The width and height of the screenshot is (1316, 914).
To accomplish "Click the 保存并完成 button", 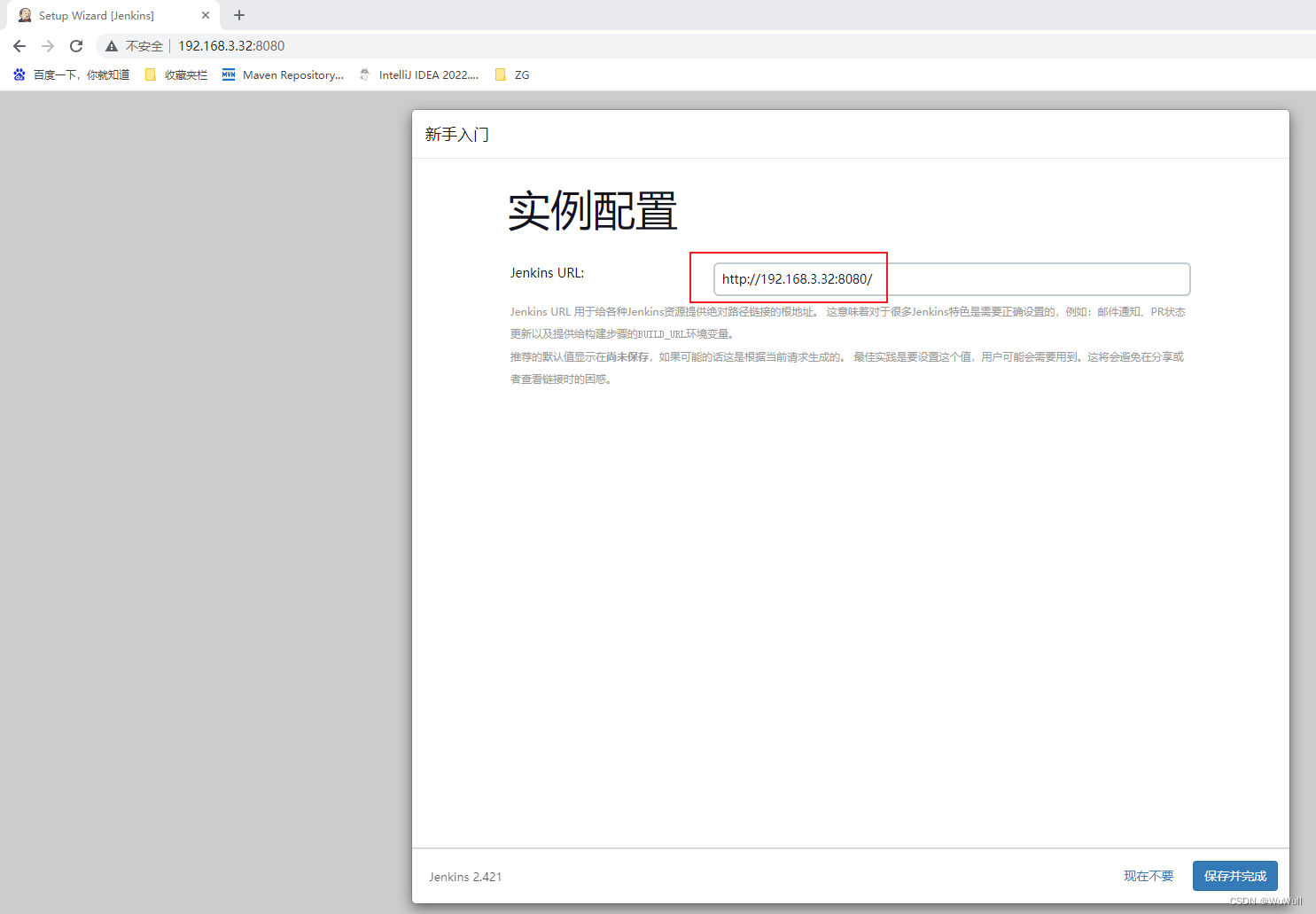I will click(x=1235, y=876).
